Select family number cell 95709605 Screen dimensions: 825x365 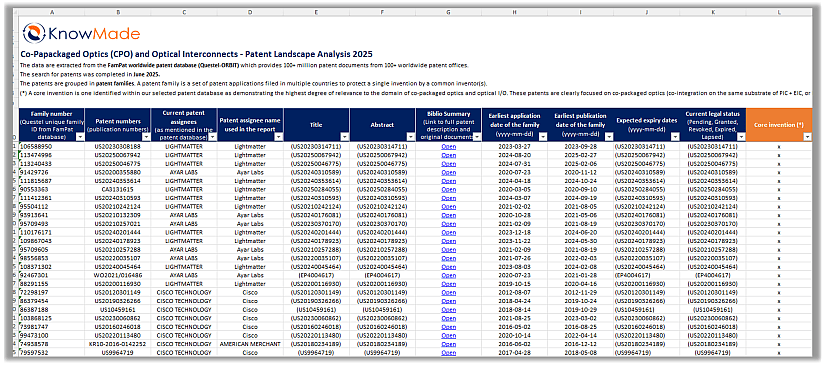click(x=51, y=249)
